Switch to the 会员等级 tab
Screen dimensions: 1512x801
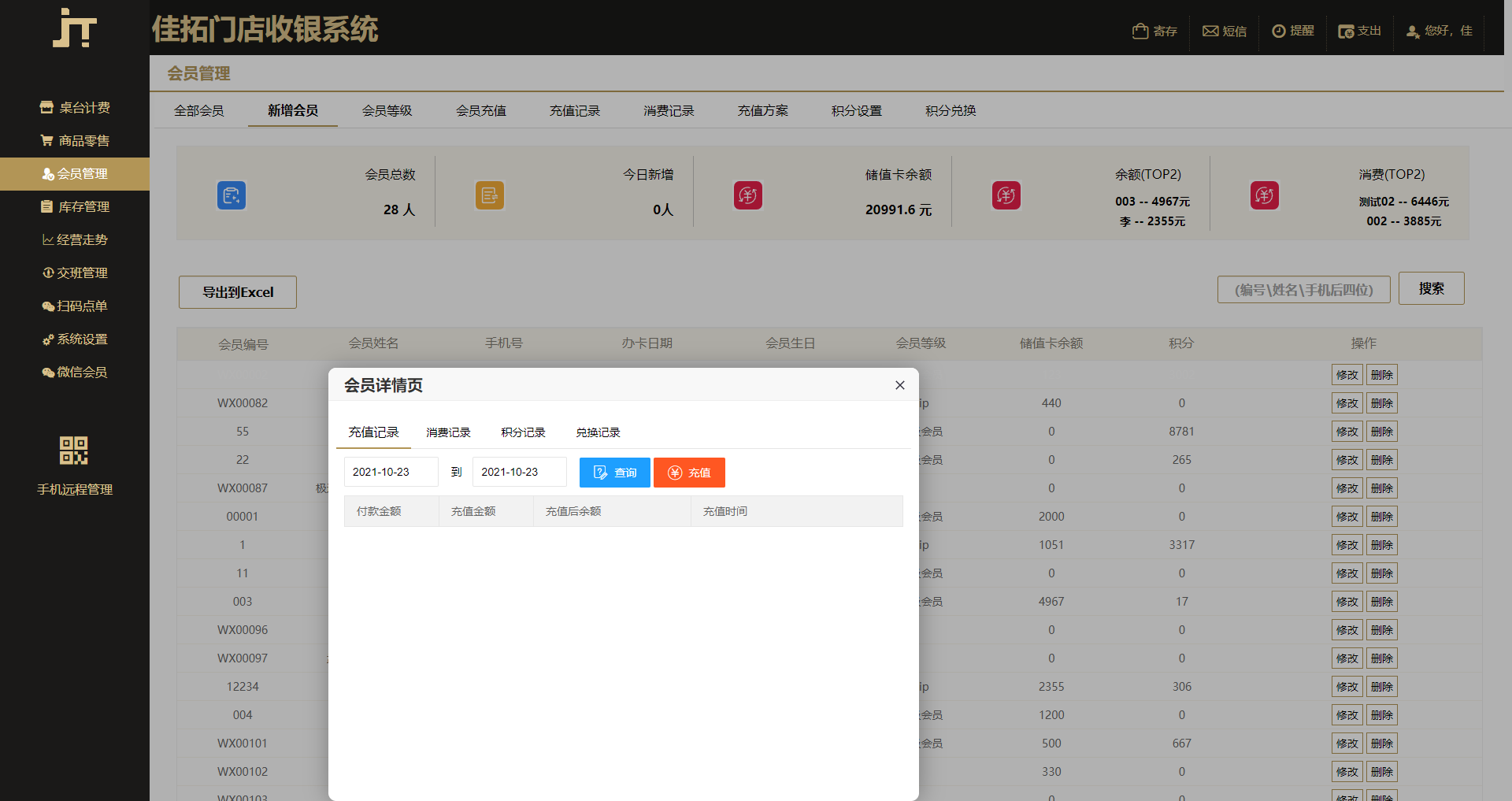click(x=387, y=110)
